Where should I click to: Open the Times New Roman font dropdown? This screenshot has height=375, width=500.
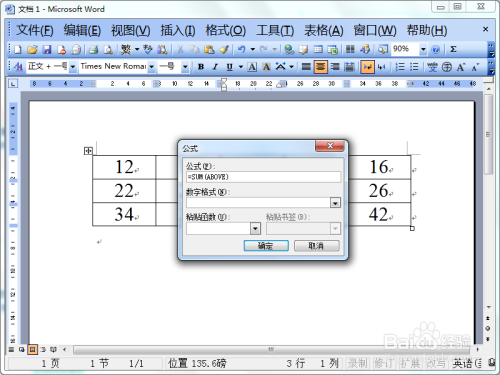point(151,67)
